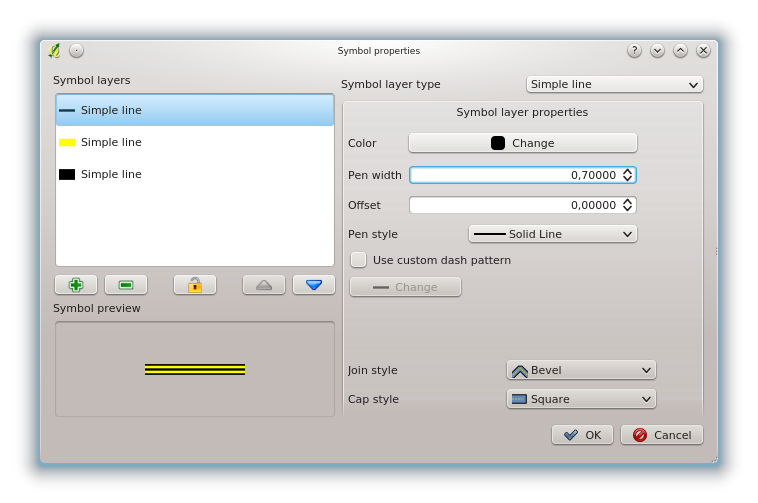Screen dimensions: 758x503
Task: Enable the Use custom dash pattern checkbox
Action: (x=358, y=260)
